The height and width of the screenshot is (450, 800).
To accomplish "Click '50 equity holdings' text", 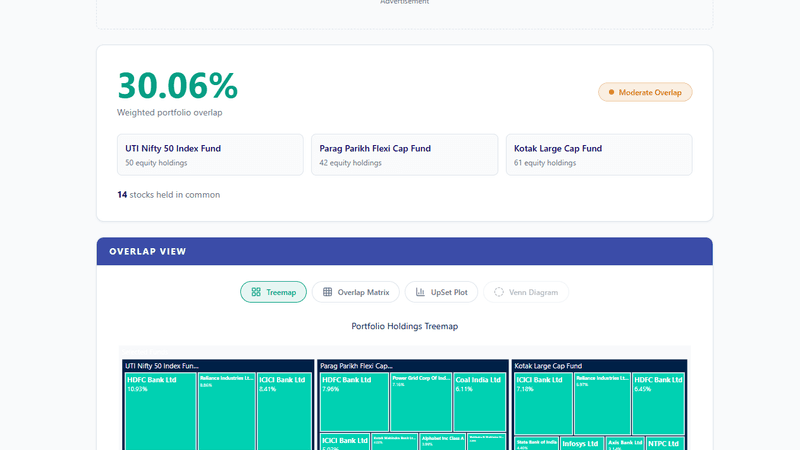I will coord(156,163).
